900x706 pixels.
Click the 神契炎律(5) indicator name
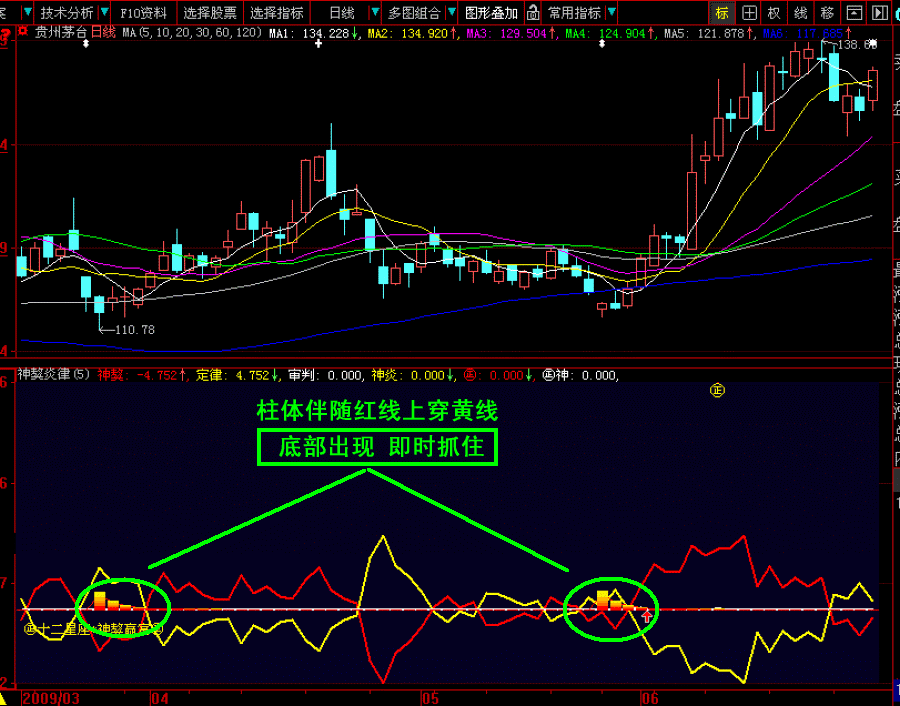(54, 375)
